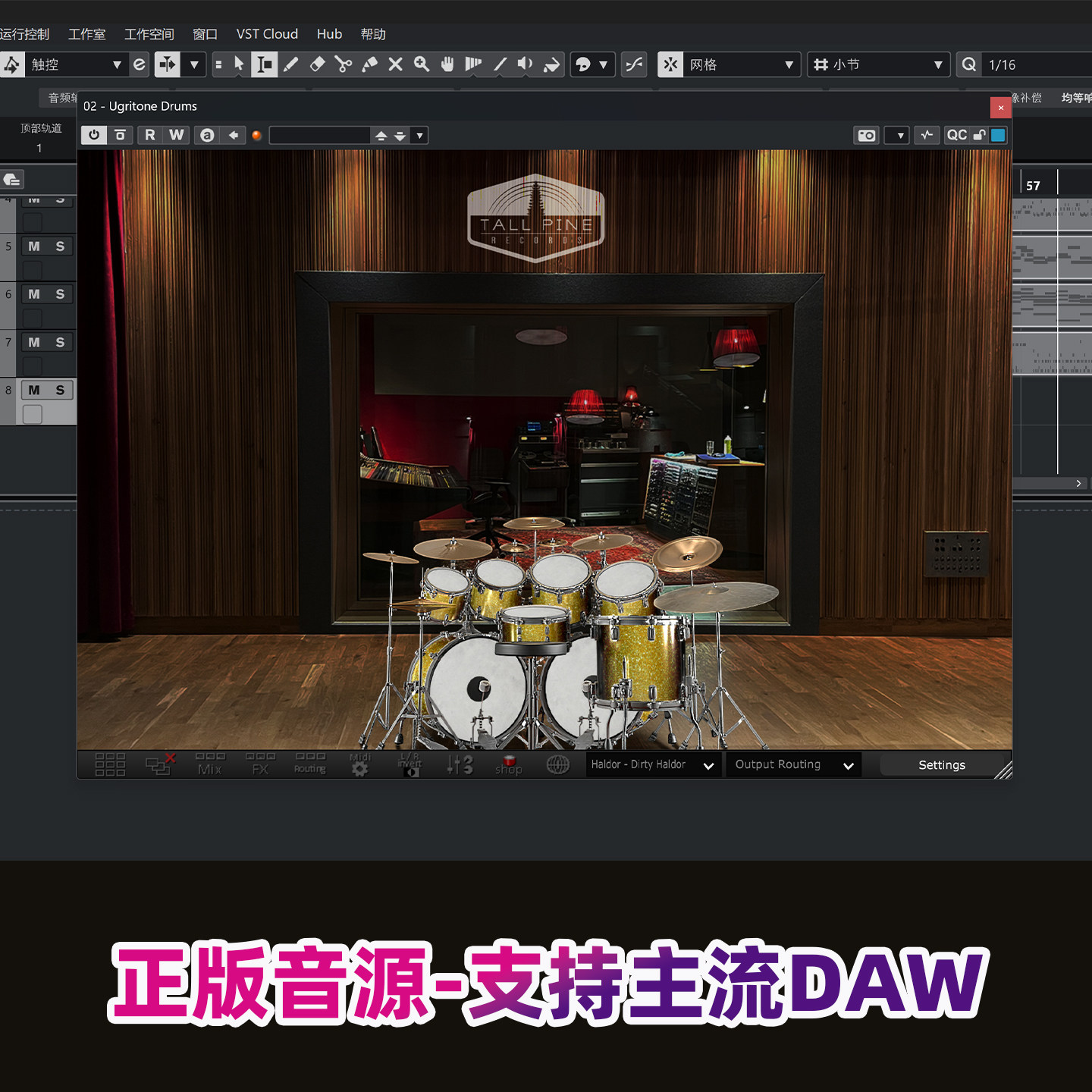Open the 运行控制 menu
Screen dimensions: 1092x1092
coord(24,34)
